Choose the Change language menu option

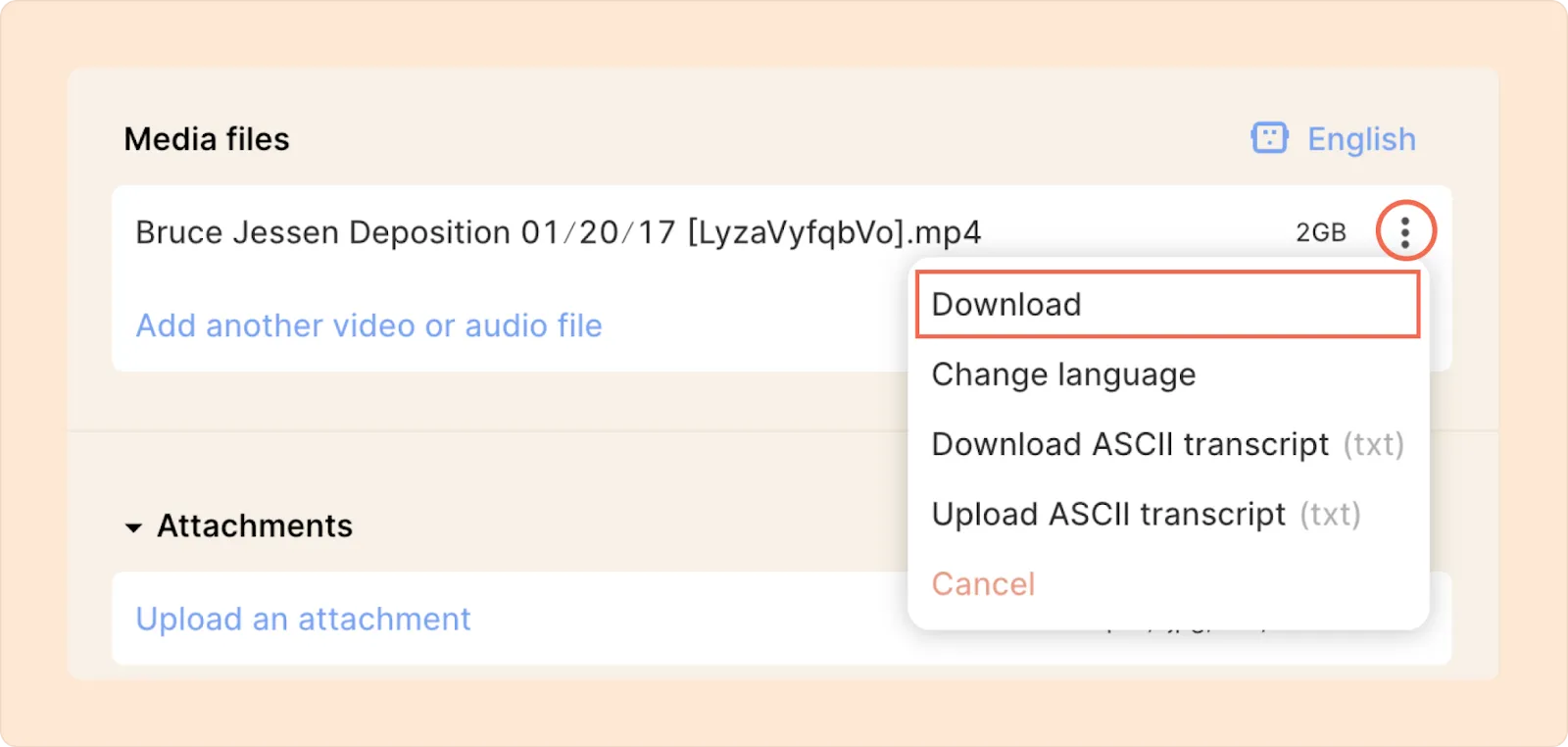[x=1063, y=374]
